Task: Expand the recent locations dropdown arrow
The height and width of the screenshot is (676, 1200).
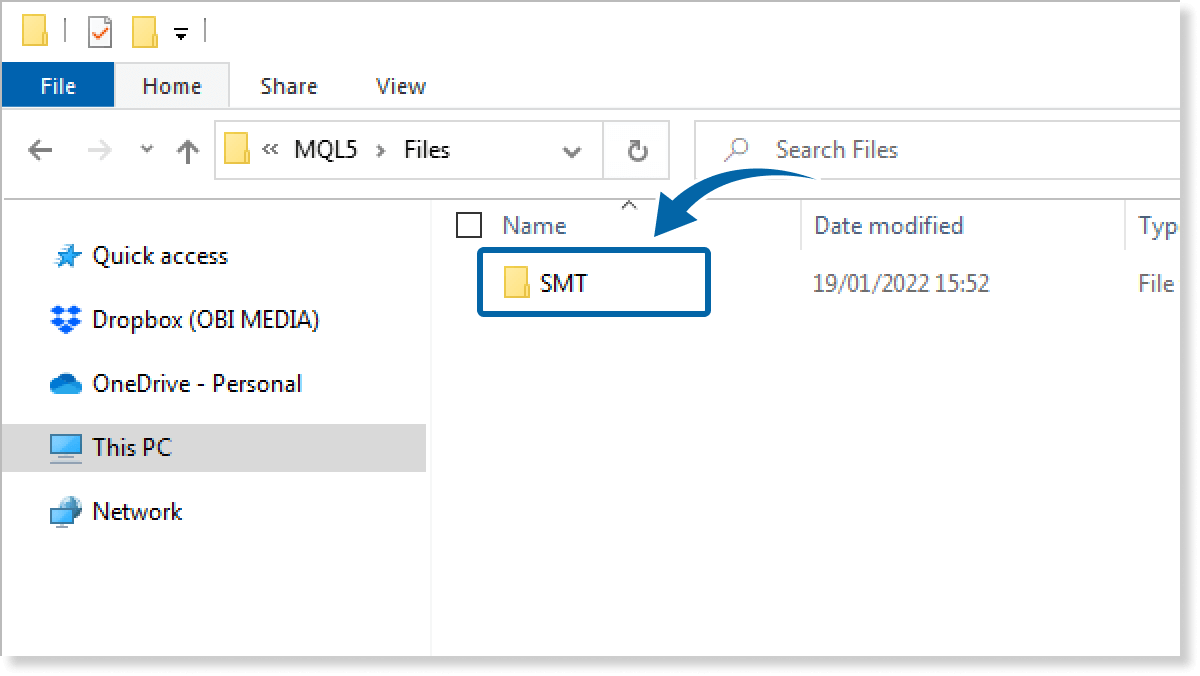Action: pyautogui.click(x=147, y=150)
